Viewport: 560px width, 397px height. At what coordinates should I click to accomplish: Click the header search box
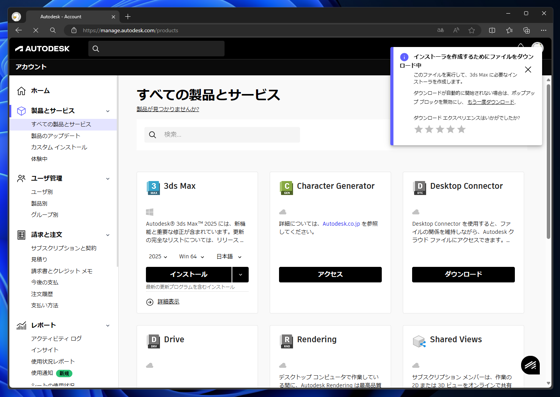[156, 49]
